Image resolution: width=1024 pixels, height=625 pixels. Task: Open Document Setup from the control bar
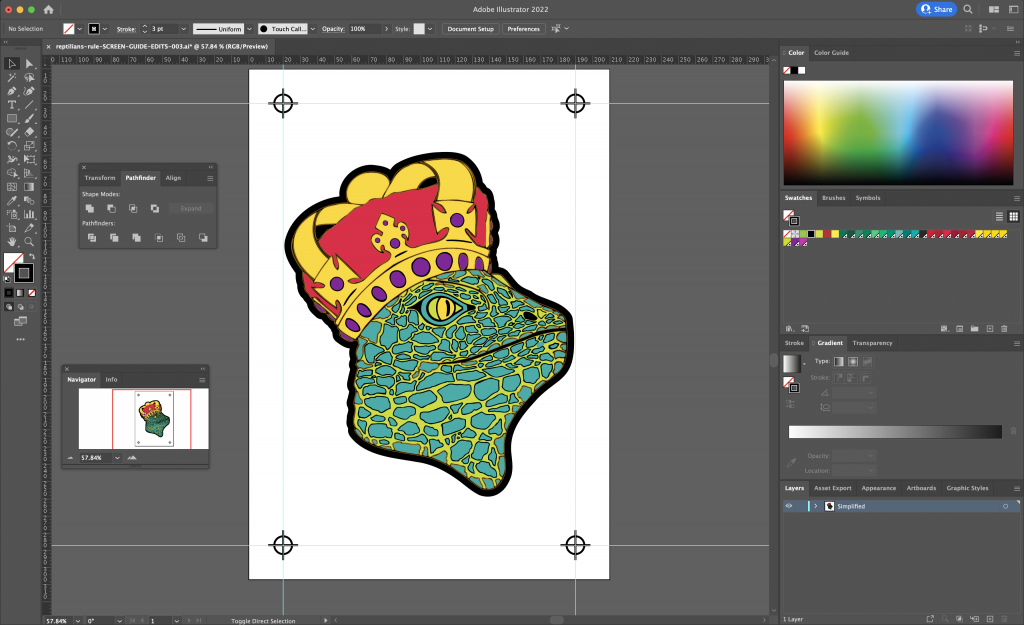(x=470, y=29)
